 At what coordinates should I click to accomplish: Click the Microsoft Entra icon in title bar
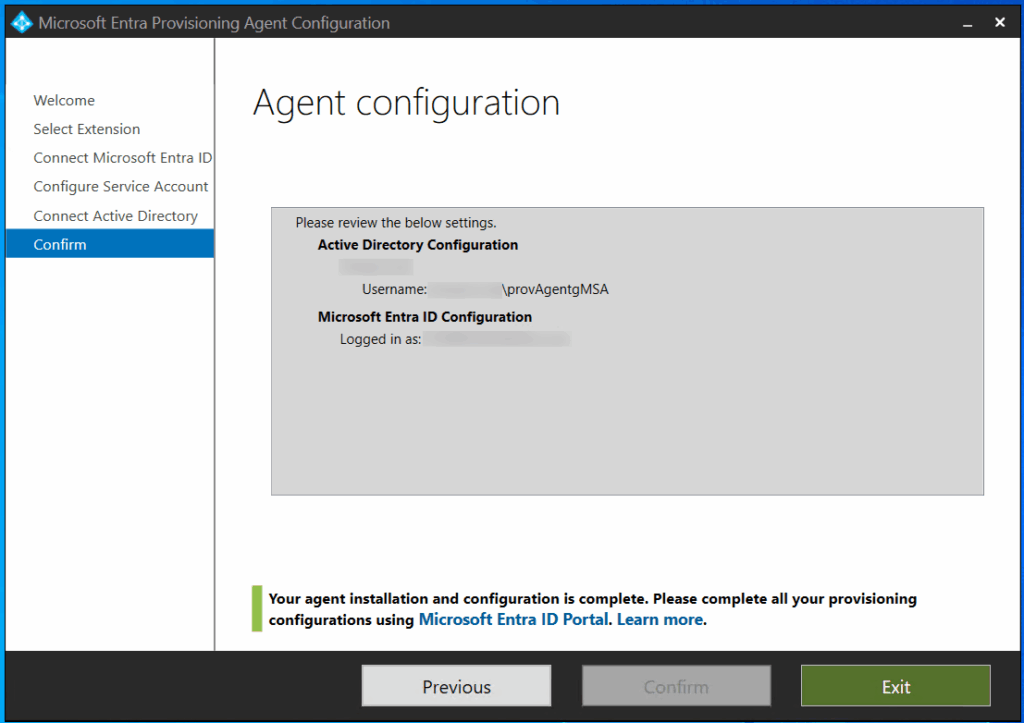coord(22,22)
